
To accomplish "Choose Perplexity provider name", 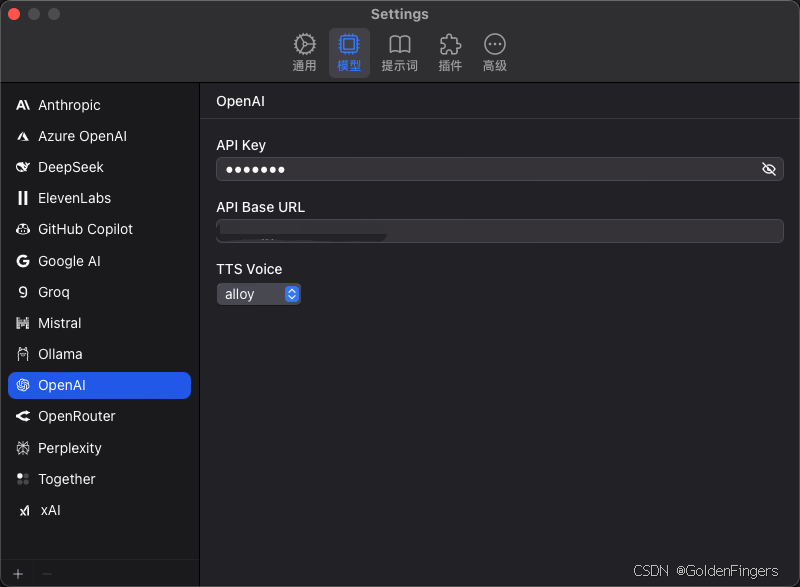I will pos(70,448).
